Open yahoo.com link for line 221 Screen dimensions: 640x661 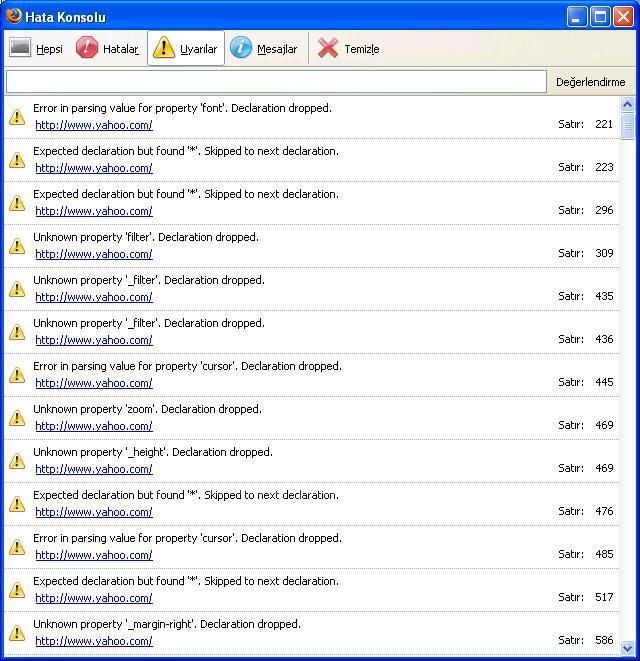[x=94, y=125]
